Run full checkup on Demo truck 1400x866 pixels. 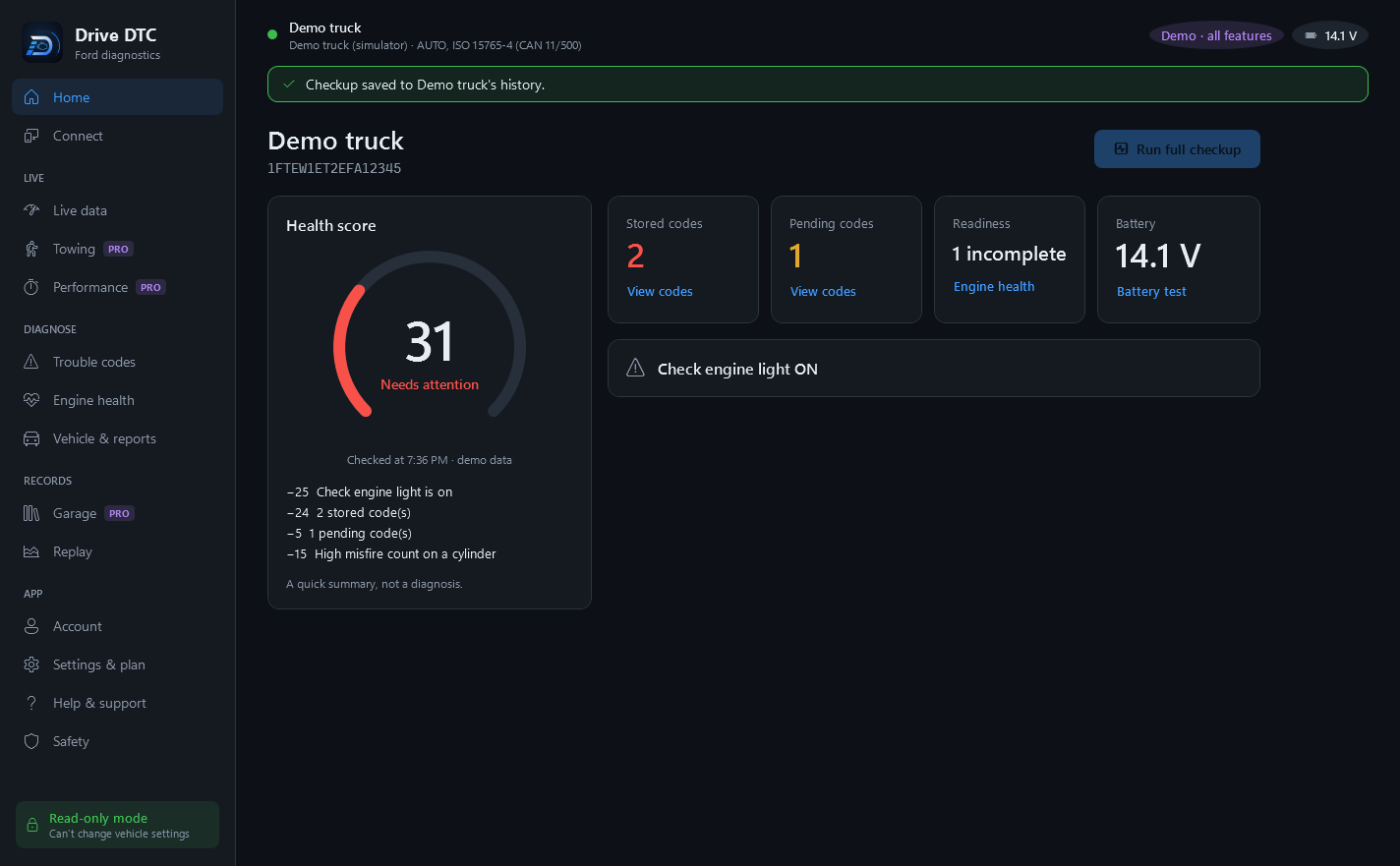[x=1177, y=149]
